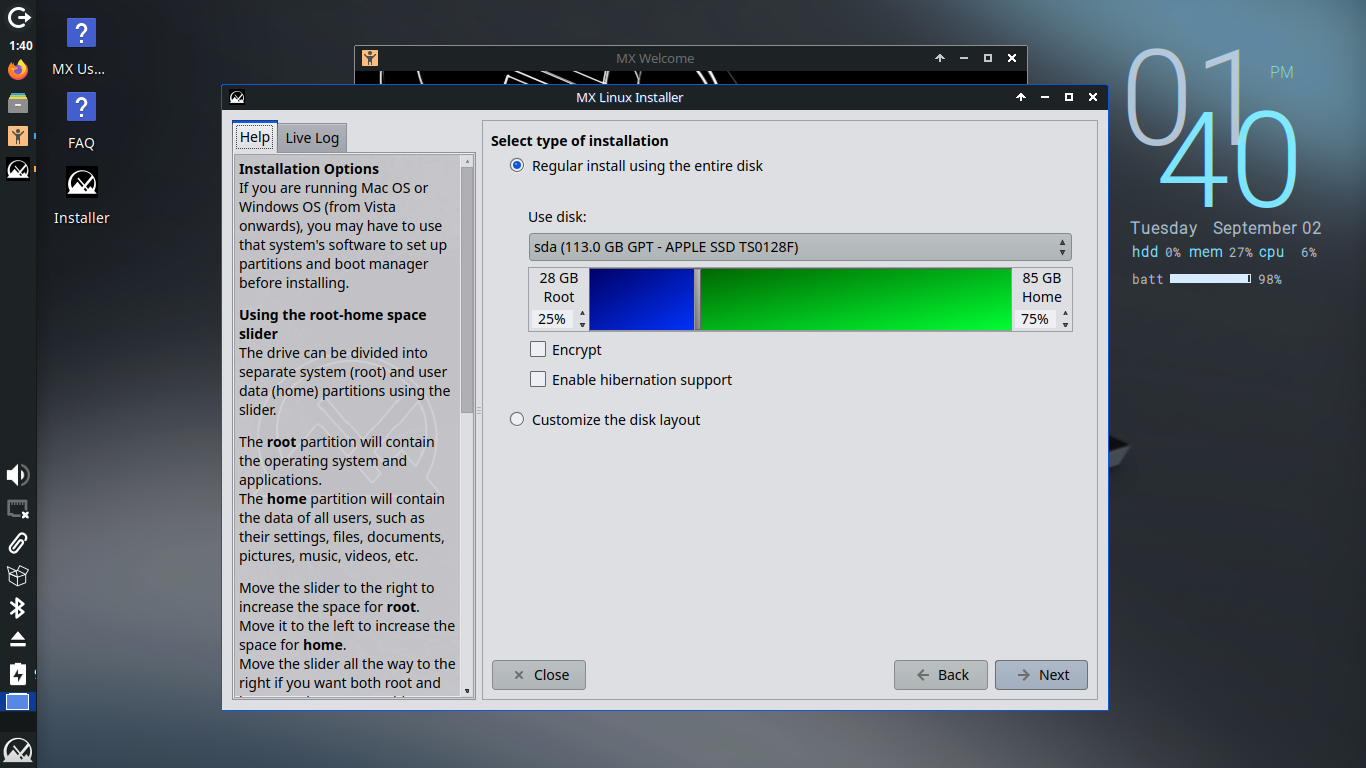Screen dimensions: 1366x768
Task: Open the Use disk dropdown
Action: (798, 246)
